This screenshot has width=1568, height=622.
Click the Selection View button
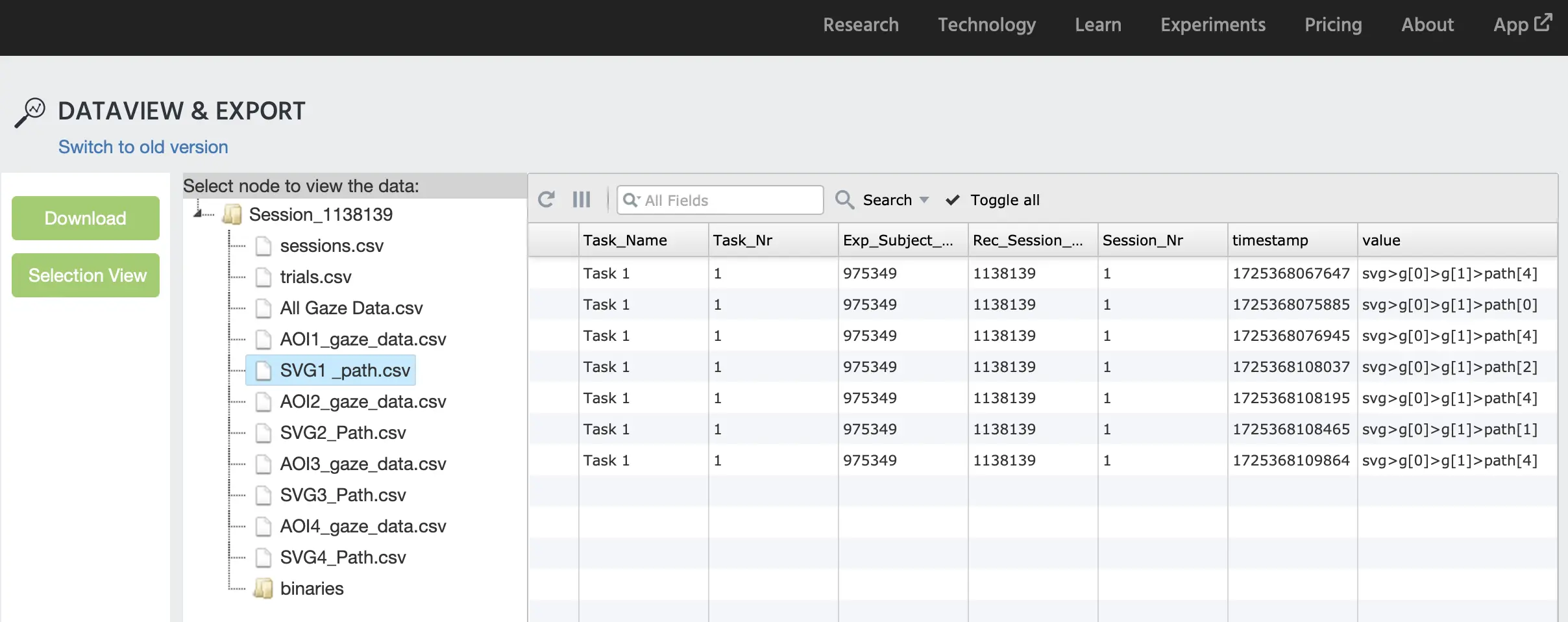[86, 275]
